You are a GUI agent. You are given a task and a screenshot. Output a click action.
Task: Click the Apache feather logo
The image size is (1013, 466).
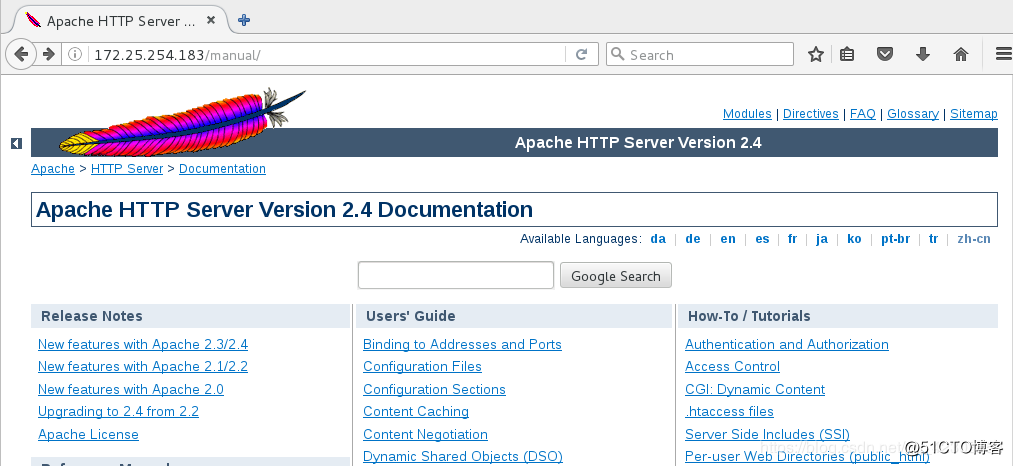click(182, 123)
